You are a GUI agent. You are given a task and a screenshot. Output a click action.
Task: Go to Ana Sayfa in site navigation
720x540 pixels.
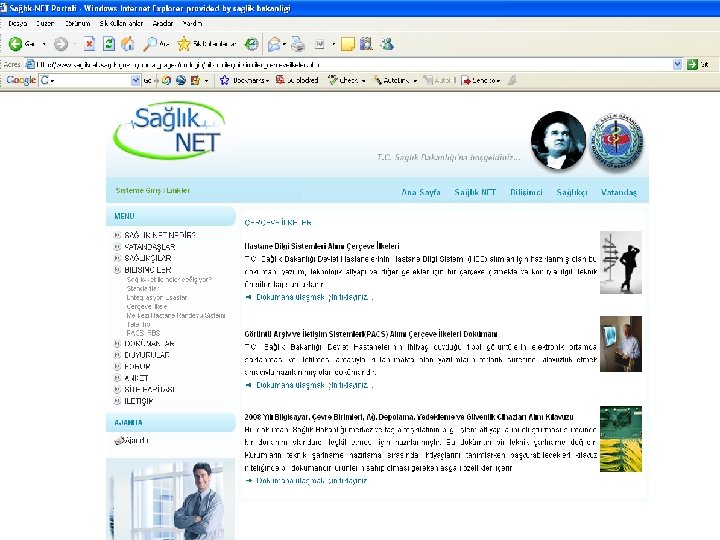click(421, 192)
